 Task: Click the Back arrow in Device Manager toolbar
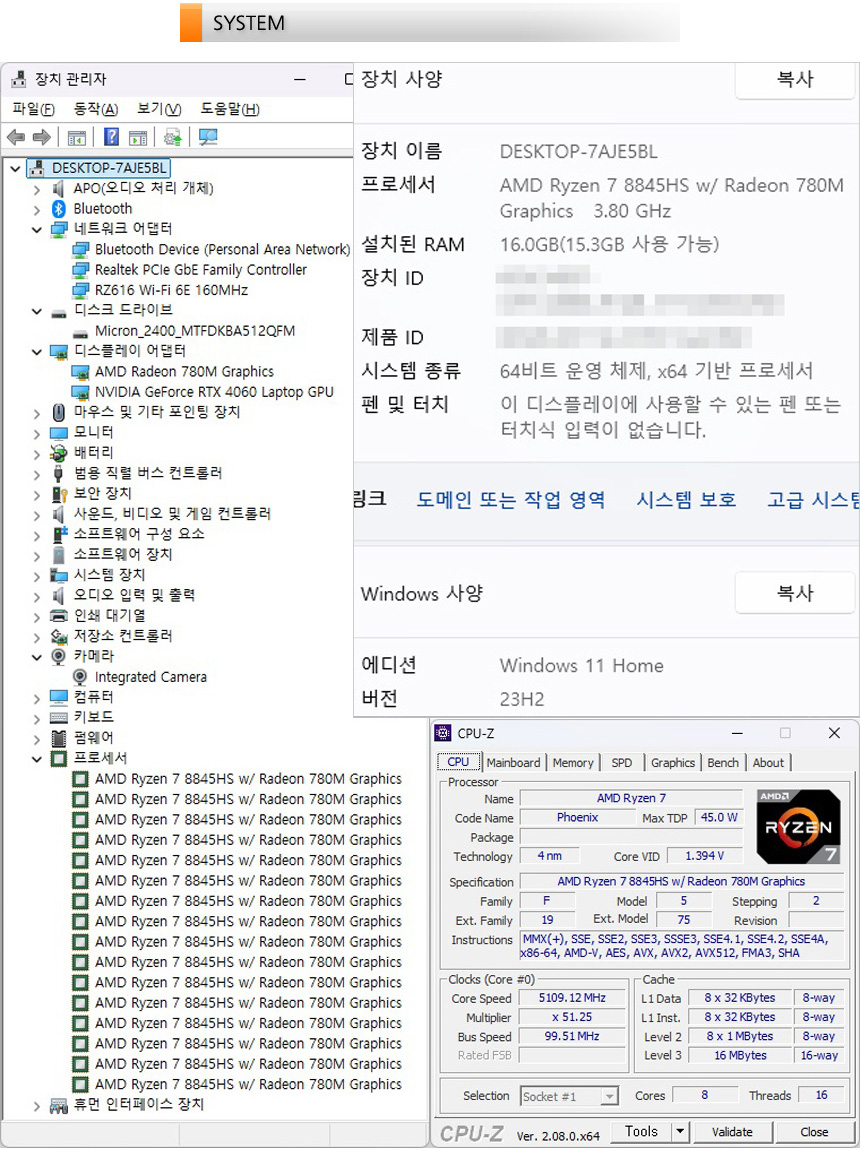(x=15, y=137)
